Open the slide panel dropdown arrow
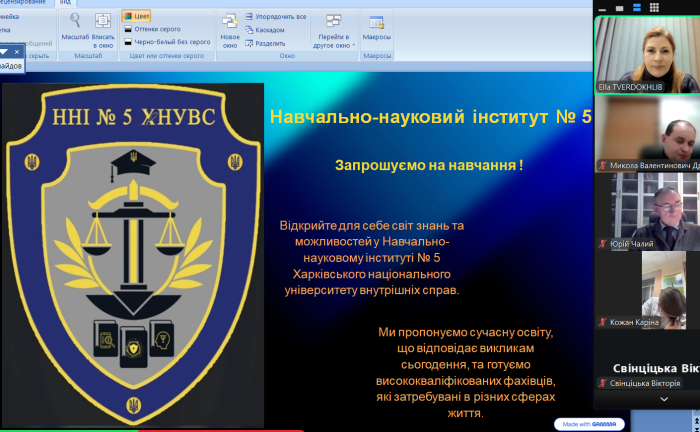This screenshot has width=700, height=432. tap(4, 51)
